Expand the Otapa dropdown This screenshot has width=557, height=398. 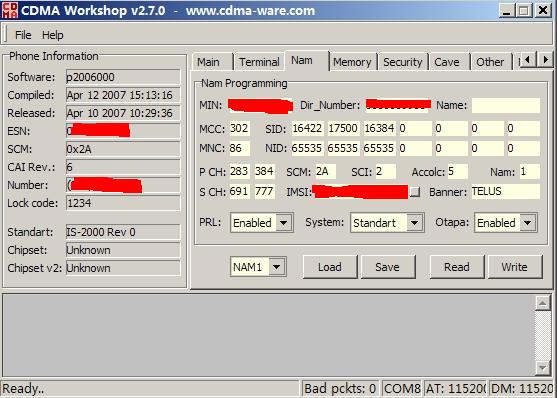click(x=528, y=223)
